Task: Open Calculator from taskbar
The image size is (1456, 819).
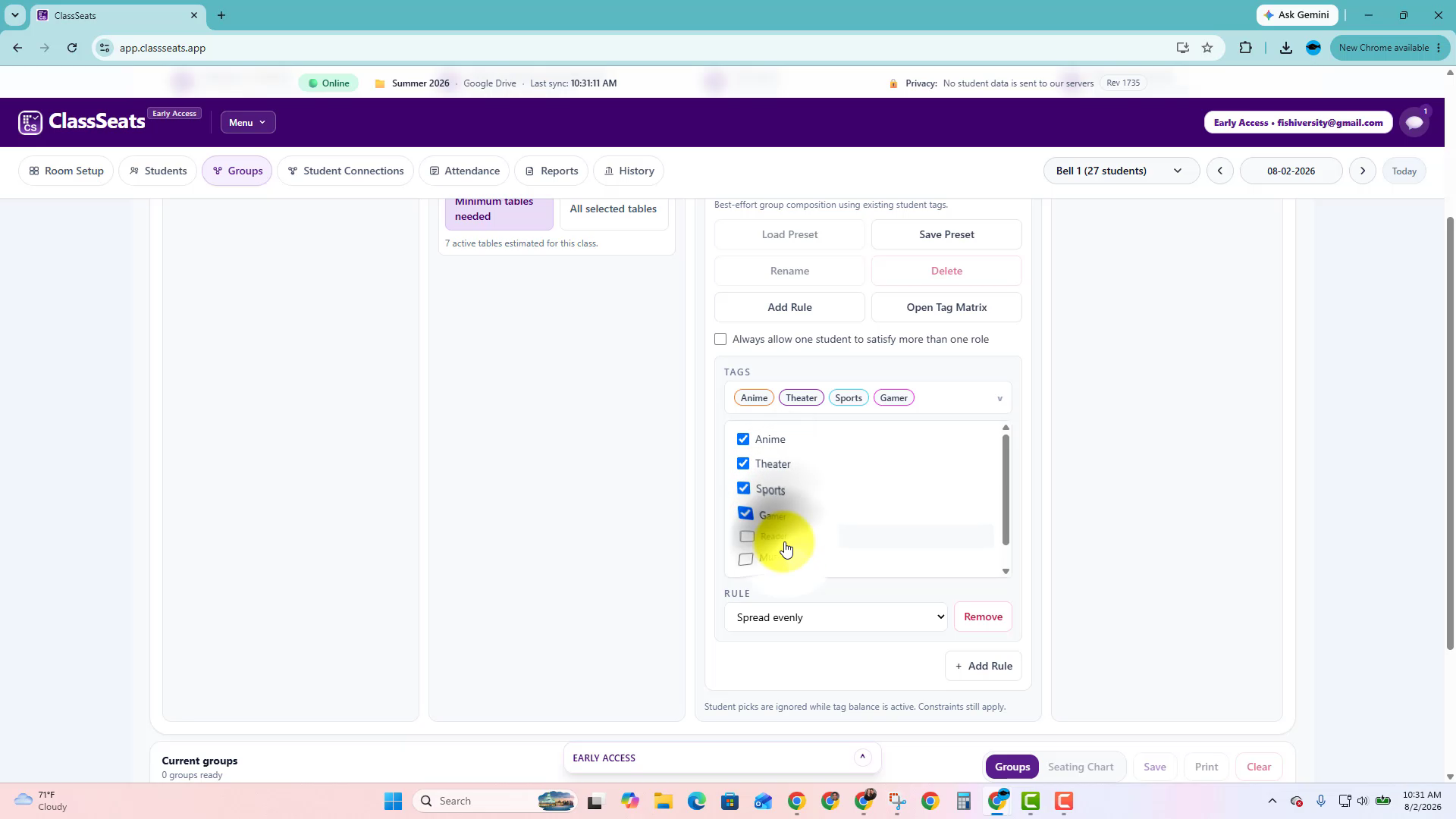Action: [x=963, y=801]
